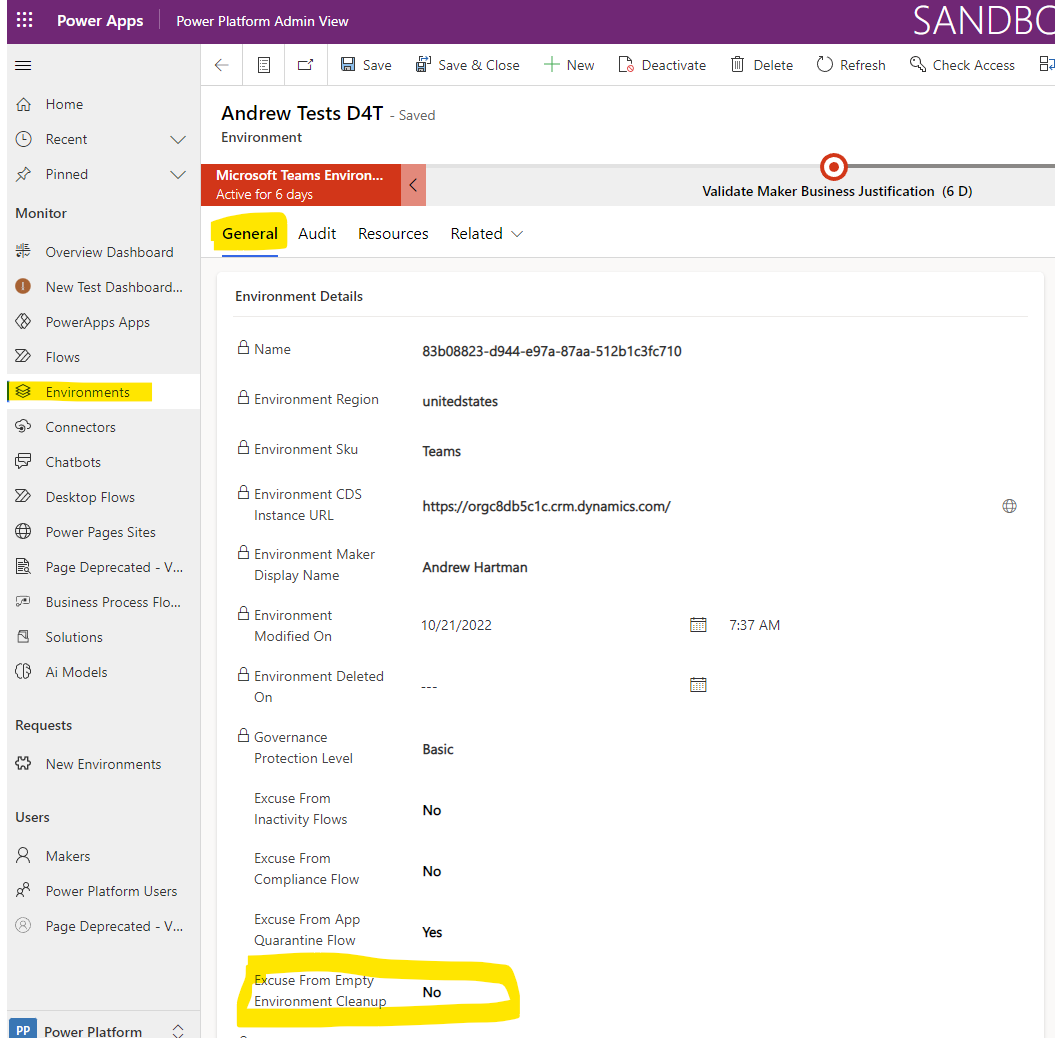Expand the Related dropdown
Viewport: 1055px width, 1038px height.
(487, 233)
